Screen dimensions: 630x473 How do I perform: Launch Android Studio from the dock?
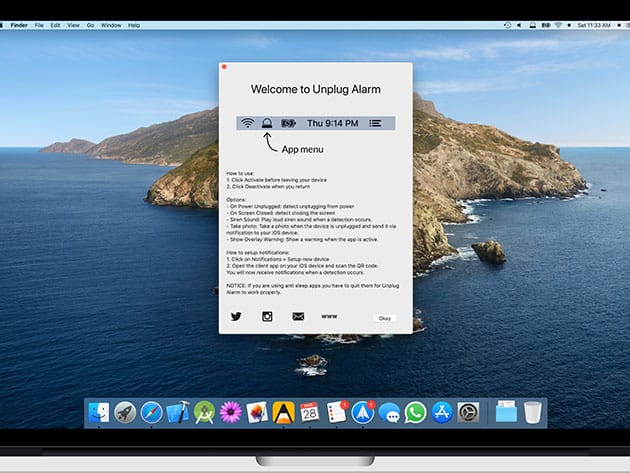[x=205, y=412]
